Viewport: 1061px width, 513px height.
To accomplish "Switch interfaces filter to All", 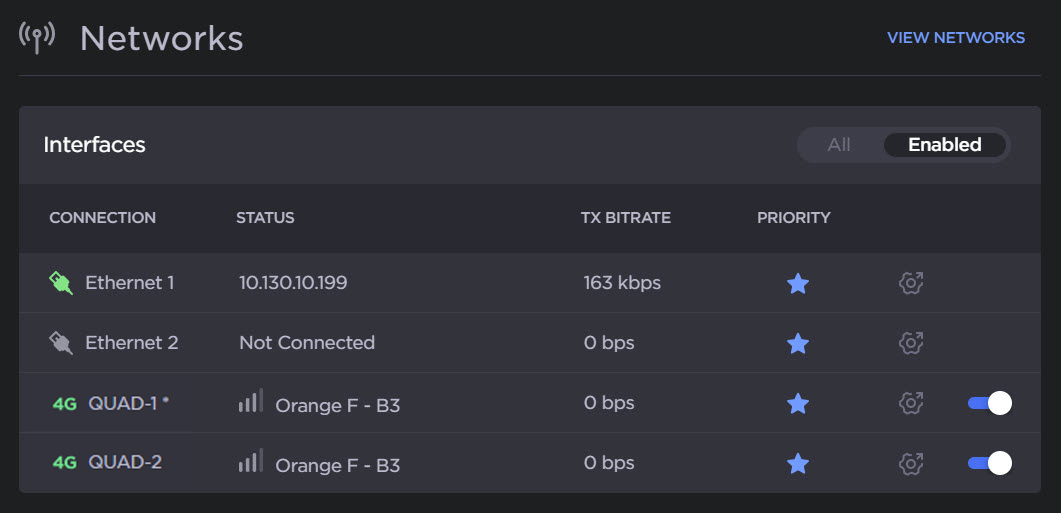I will coord(839,145).
